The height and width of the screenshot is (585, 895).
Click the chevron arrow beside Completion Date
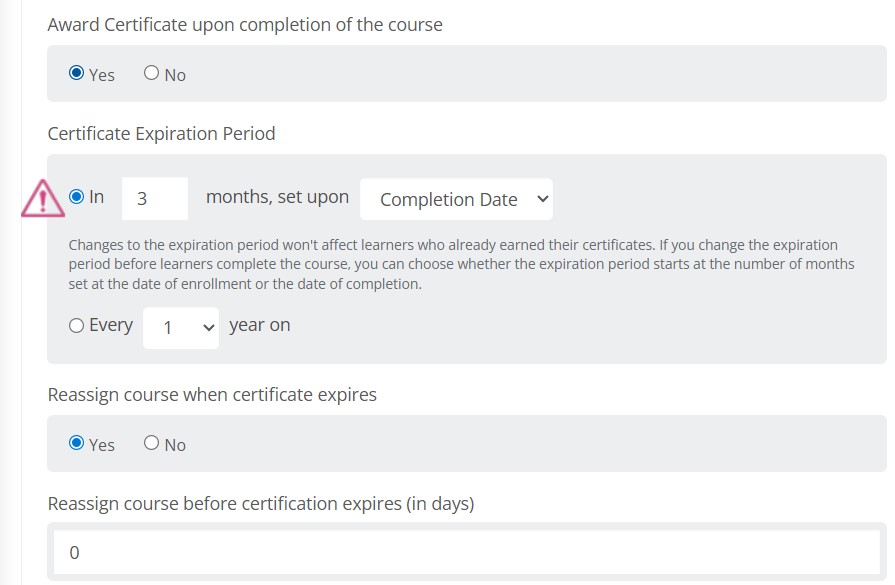point(542,199)
